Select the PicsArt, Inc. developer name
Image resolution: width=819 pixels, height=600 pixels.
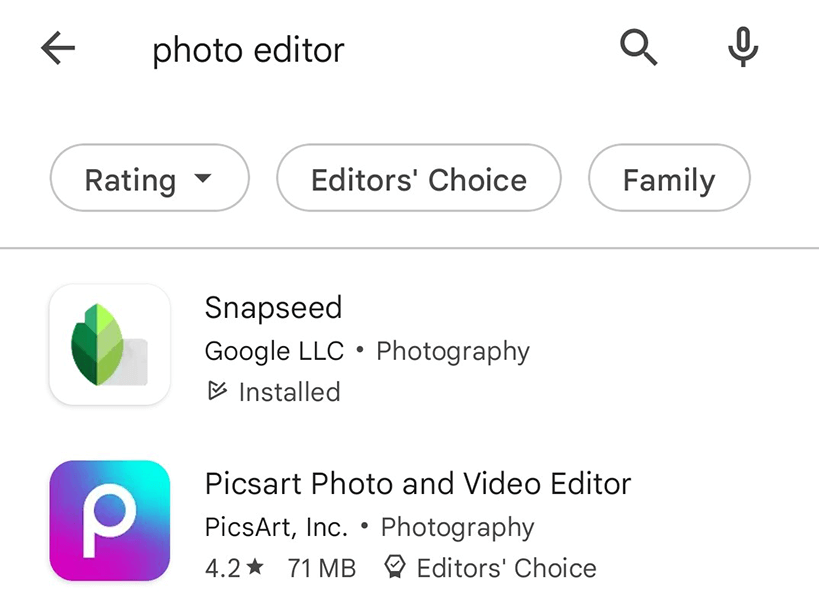(x=276, y=527)
